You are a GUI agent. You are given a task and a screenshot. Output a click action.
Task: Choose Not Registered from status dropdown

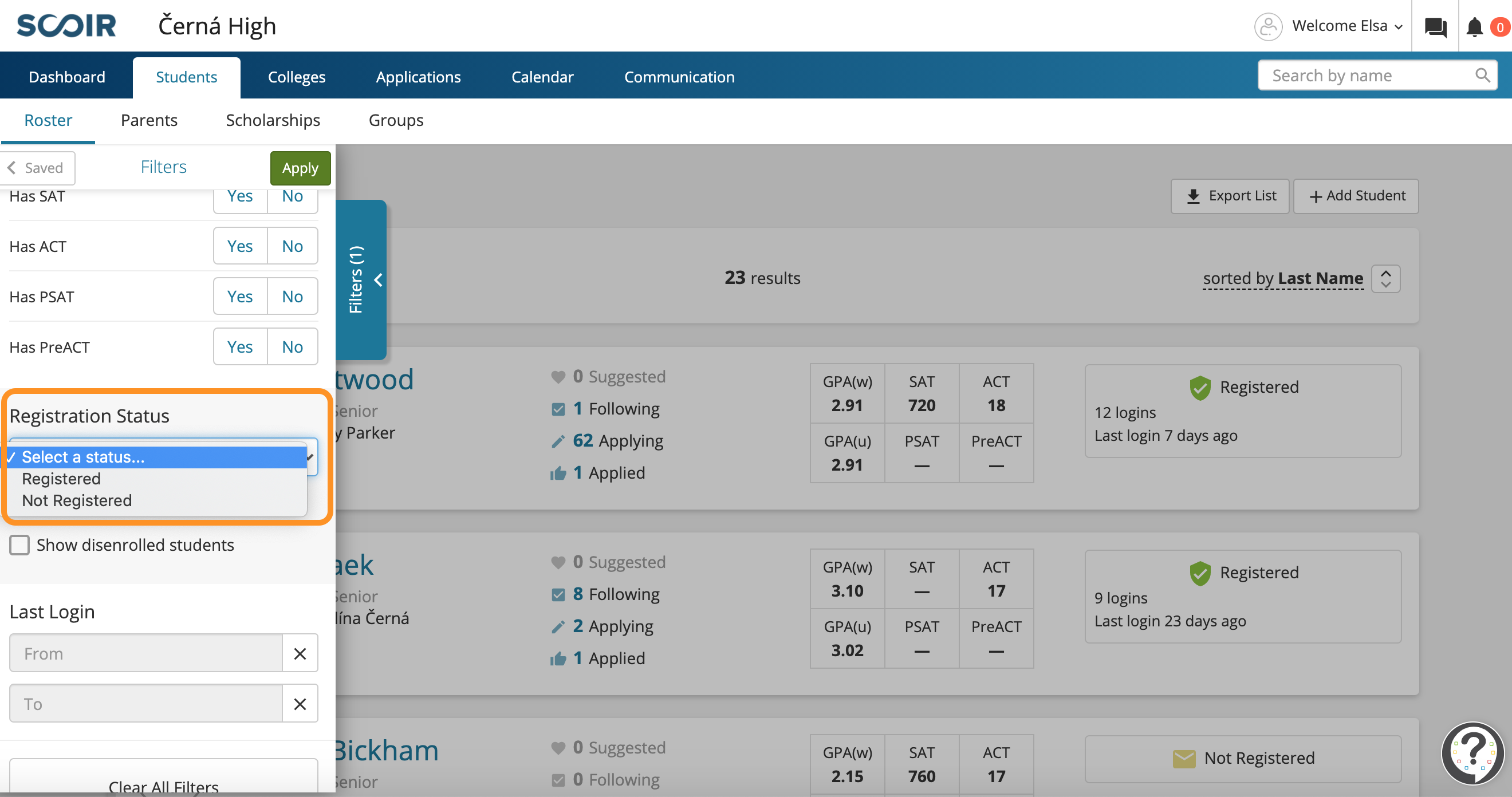[77, 500]
